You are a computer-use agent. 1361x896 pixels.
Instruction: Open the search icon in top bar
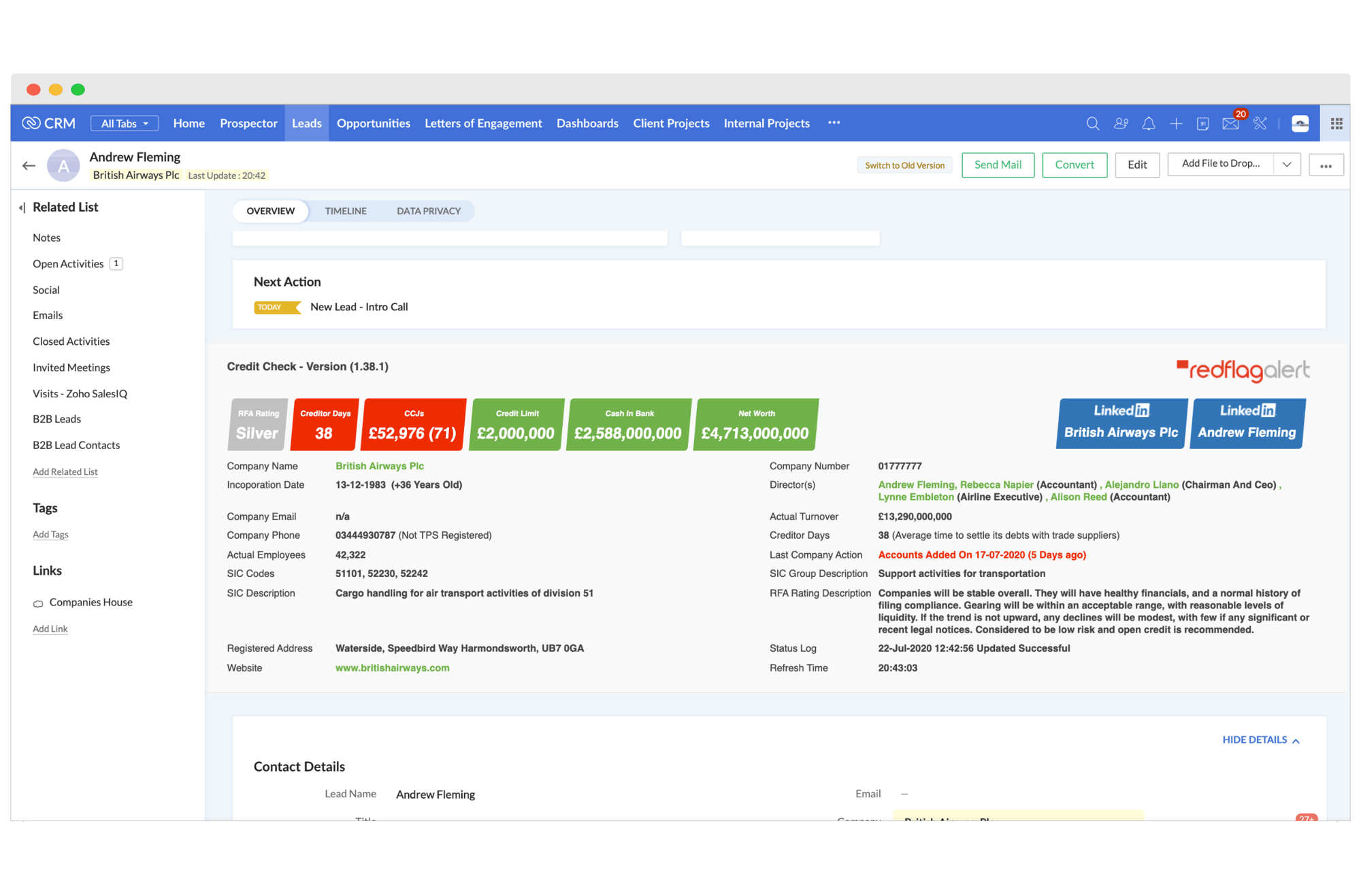tap(1092, 123)
